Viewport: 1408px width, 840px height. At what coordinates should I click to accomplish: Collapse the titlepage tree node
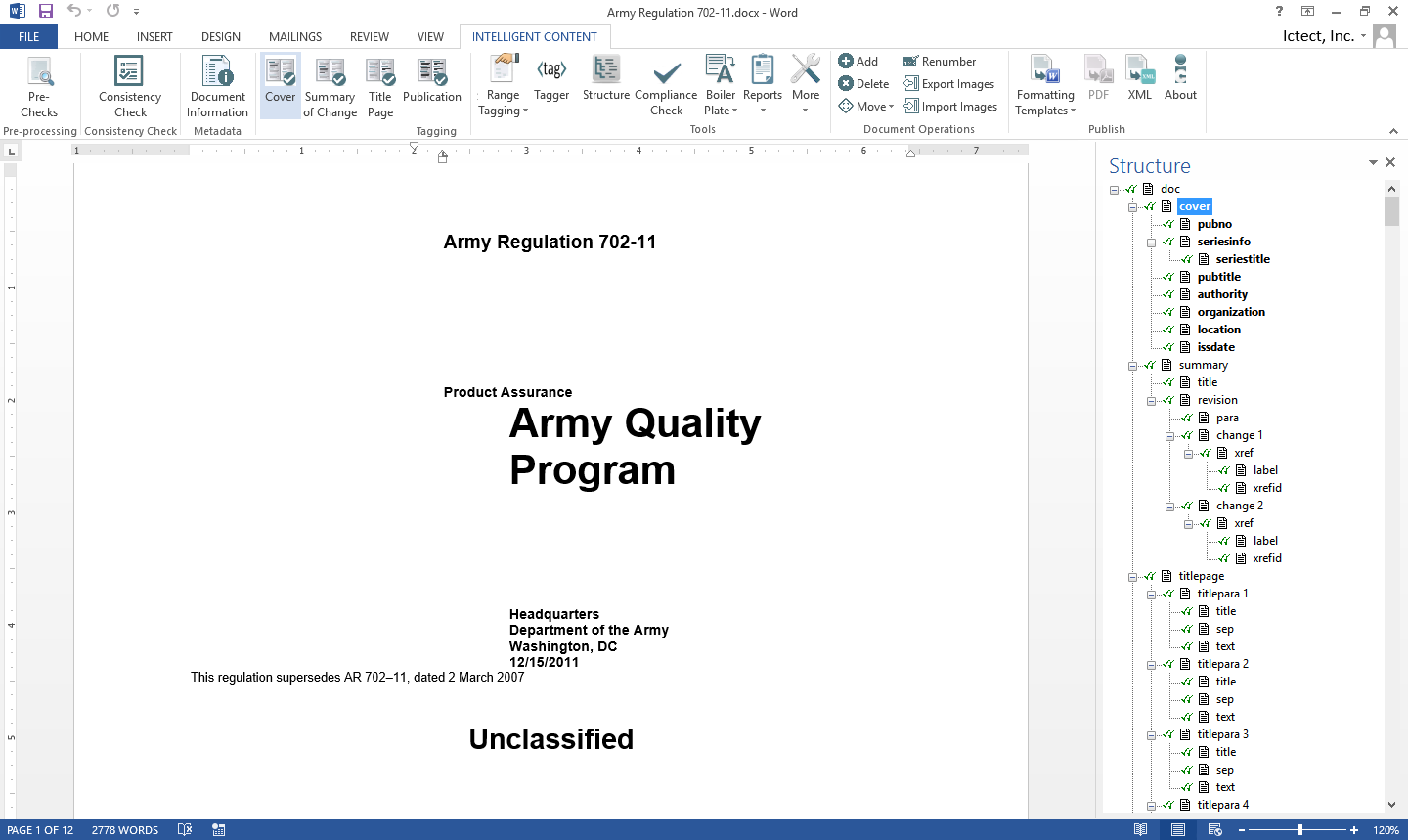click(1132, 577)
